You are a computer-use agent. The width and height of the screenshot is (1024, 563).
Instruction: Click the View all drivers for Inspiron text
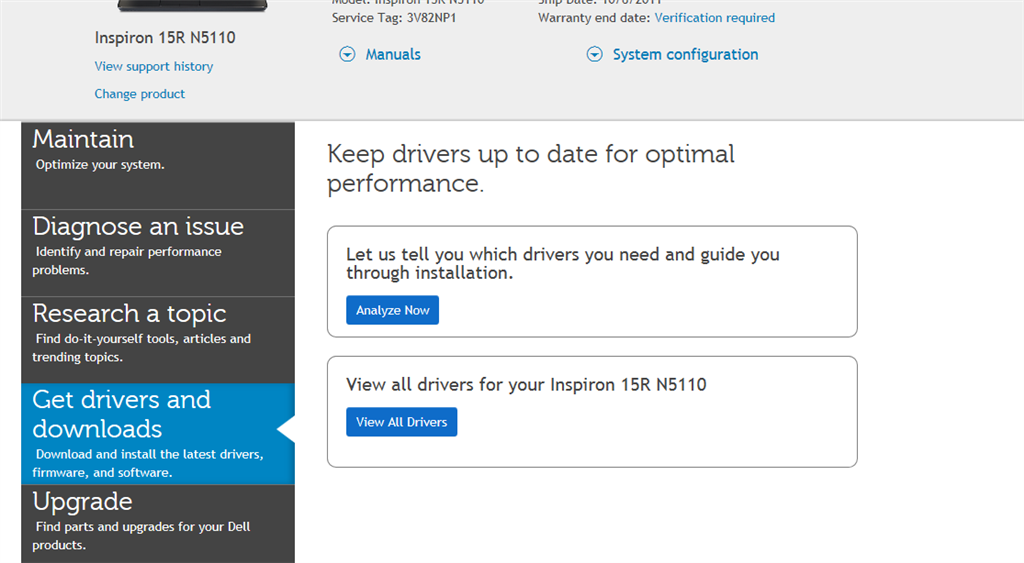[x=526, y=385]
